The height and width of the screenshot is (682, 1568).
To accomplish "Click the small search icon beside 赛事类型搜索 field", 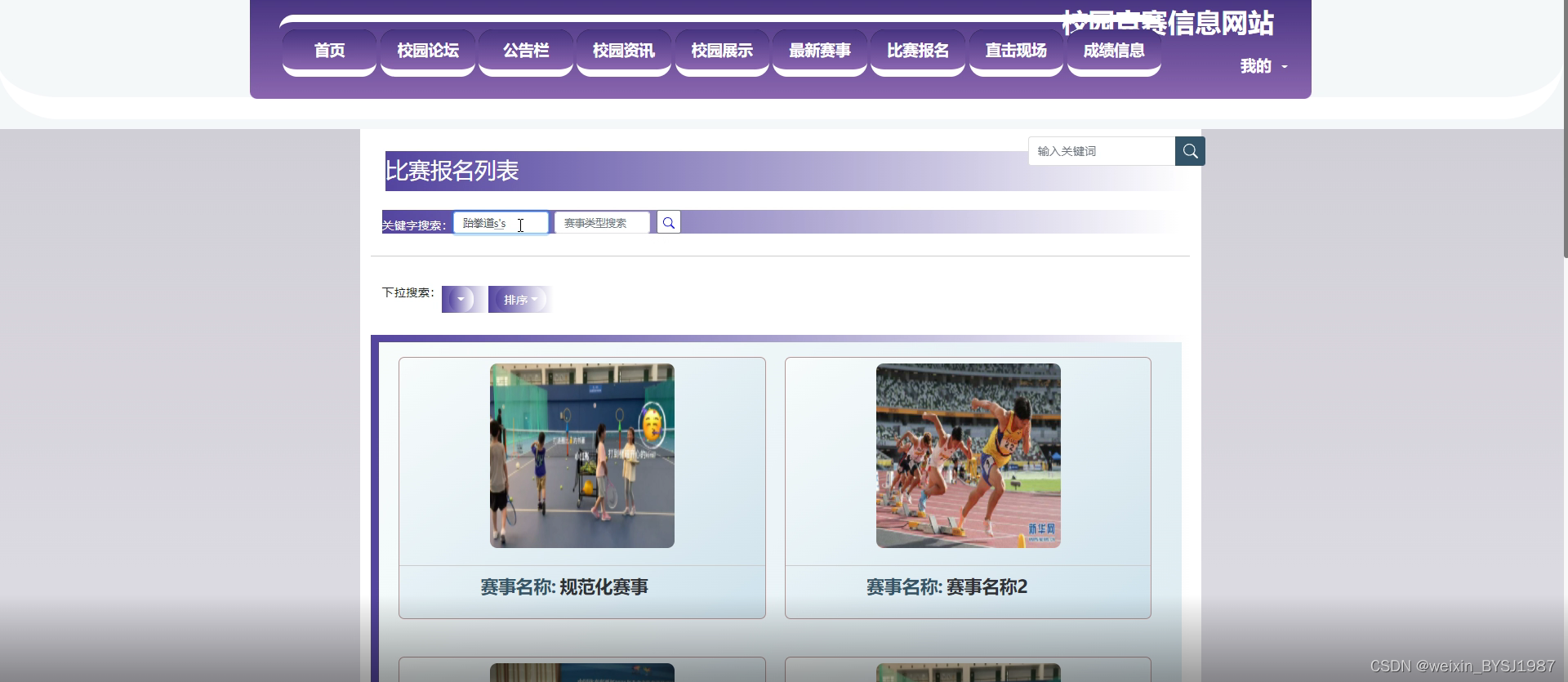I will point(669,223).
